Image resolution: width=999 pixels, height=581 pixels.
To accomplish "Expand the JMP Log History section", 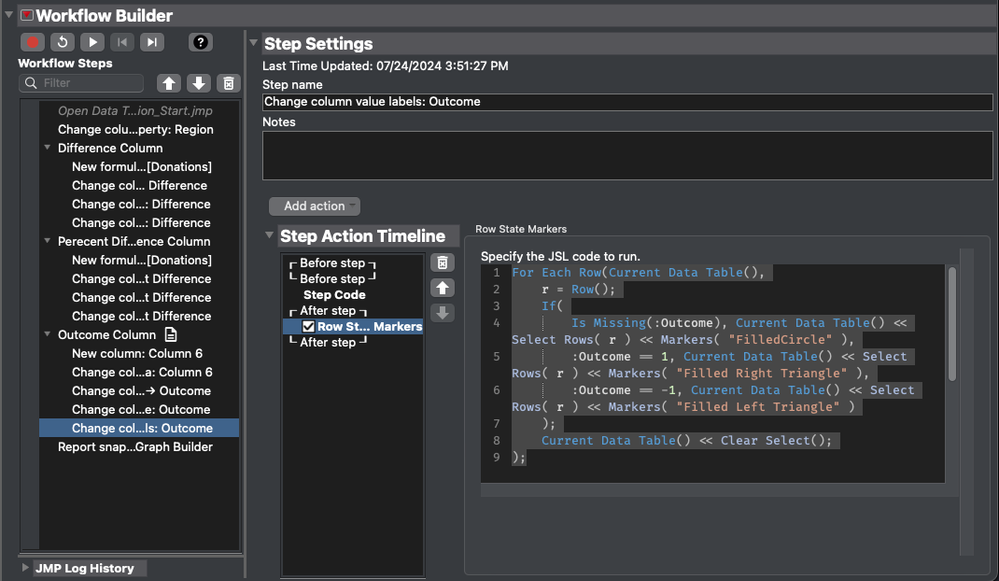I will click(25, 567).
